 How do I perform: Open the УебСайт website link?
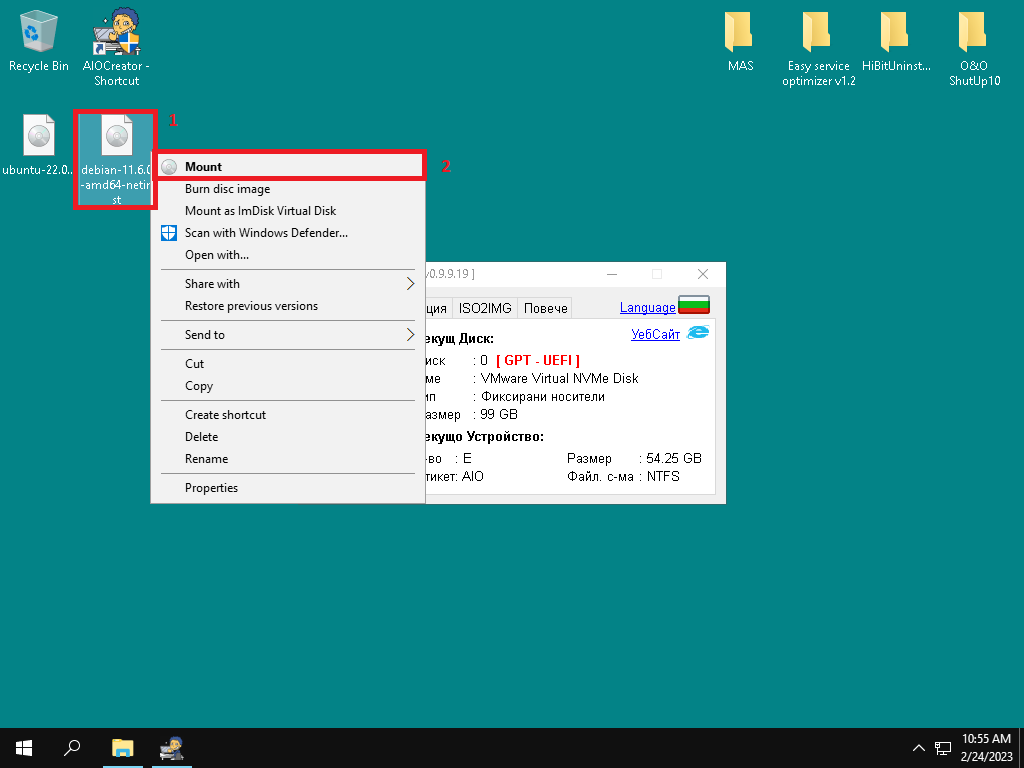(655, 335)
